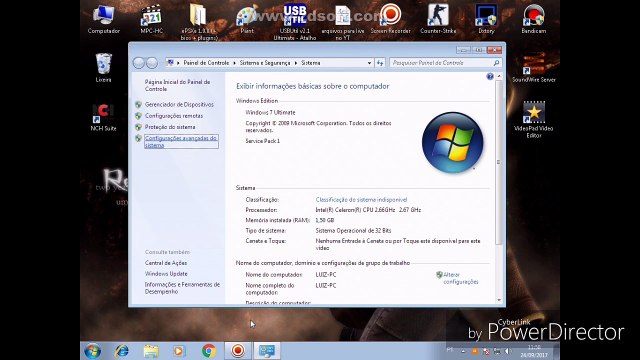The width and height of the screenshot is (640, 360).
Task: Go back with the navigation back arrow
Action: click(x=139, y=63)
